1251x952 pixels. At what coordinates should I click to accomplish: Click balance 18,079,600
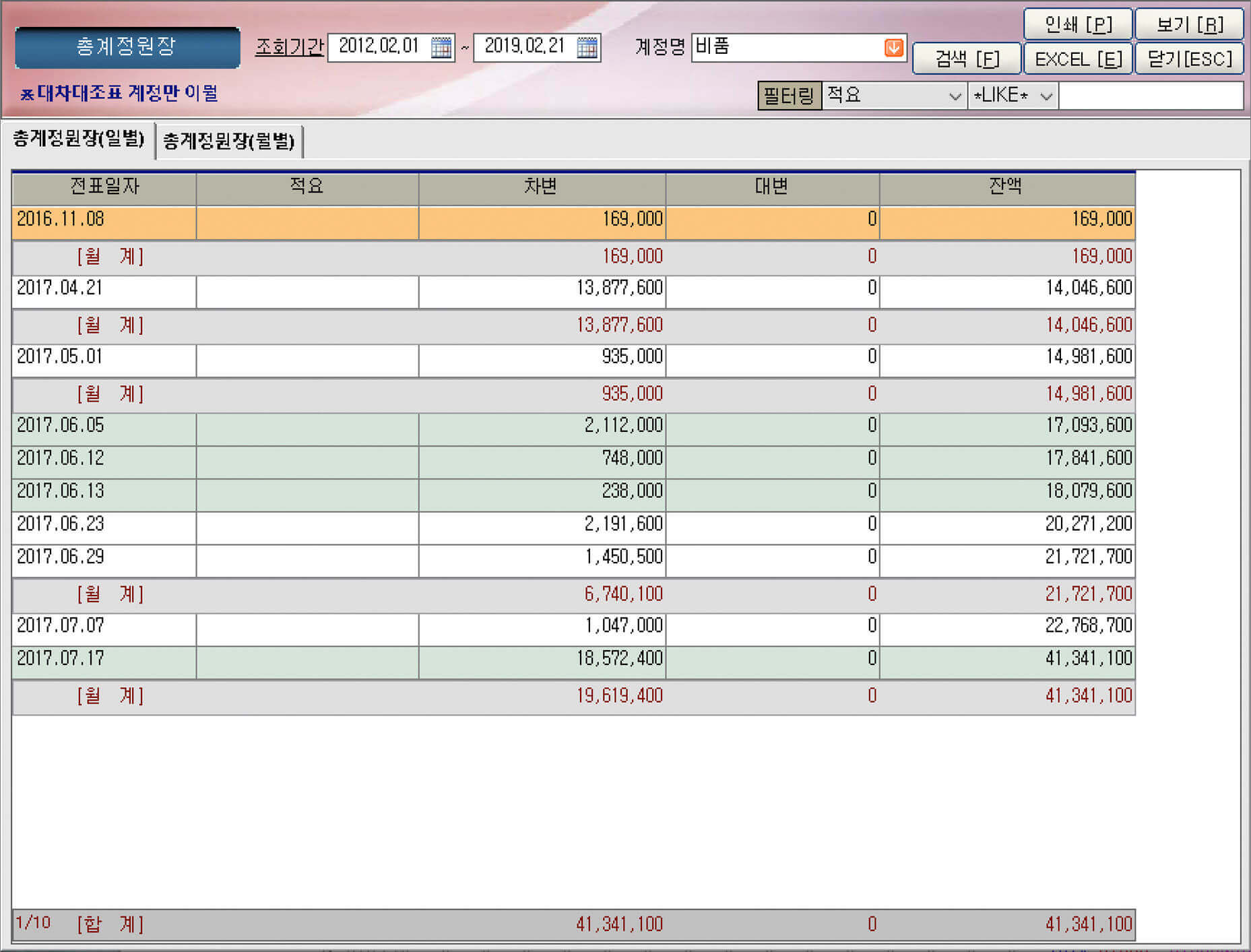tap(1089, 491)
